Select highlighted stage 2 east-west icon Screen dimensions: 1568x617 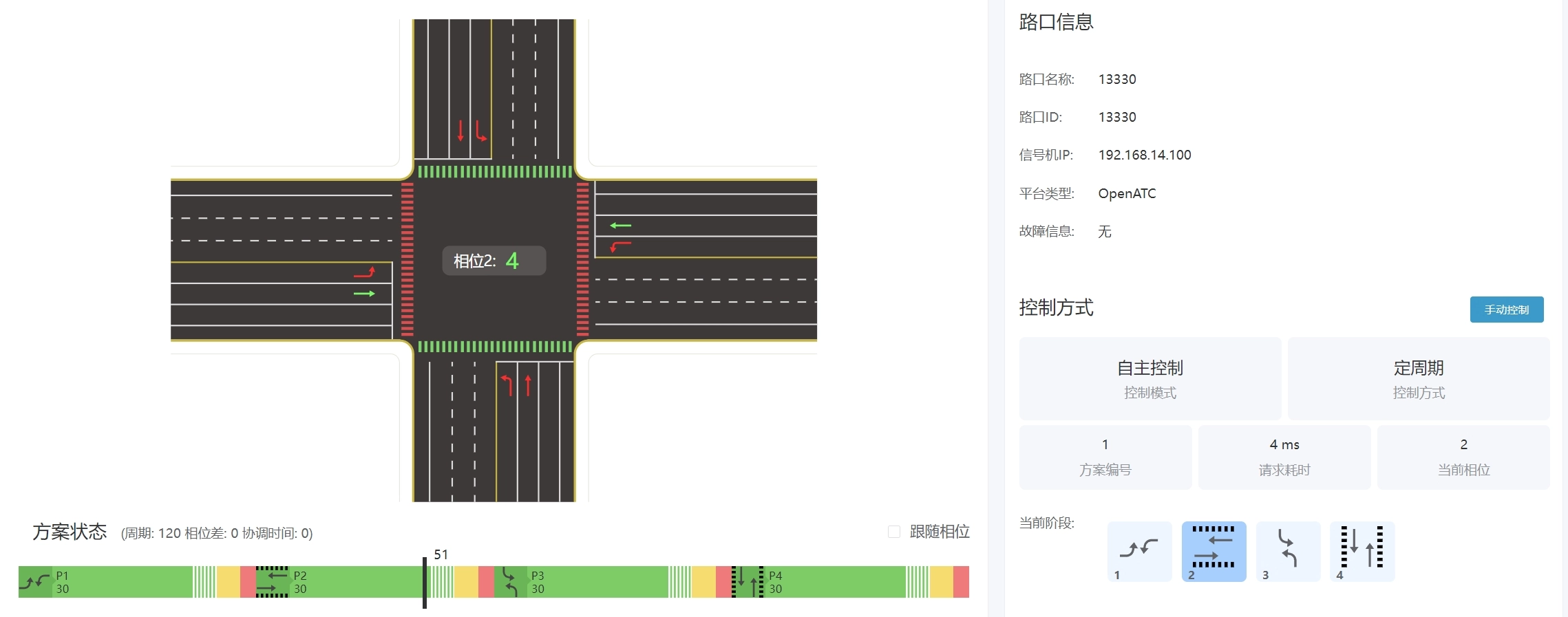[1214, 551]
